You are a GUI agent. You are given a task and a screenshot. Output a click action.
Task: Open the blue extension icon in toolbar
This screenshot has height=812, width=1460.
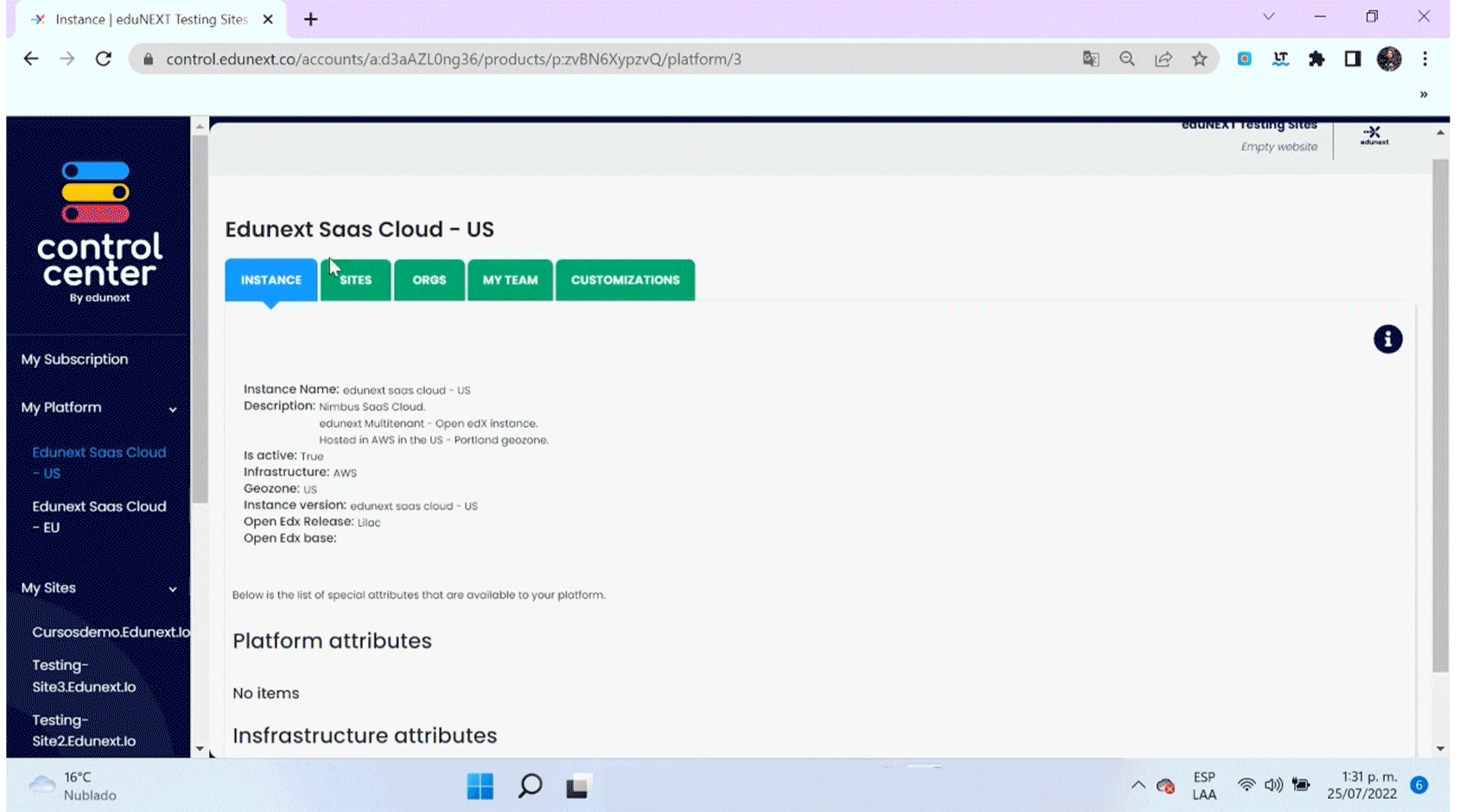coord(1244,59)
